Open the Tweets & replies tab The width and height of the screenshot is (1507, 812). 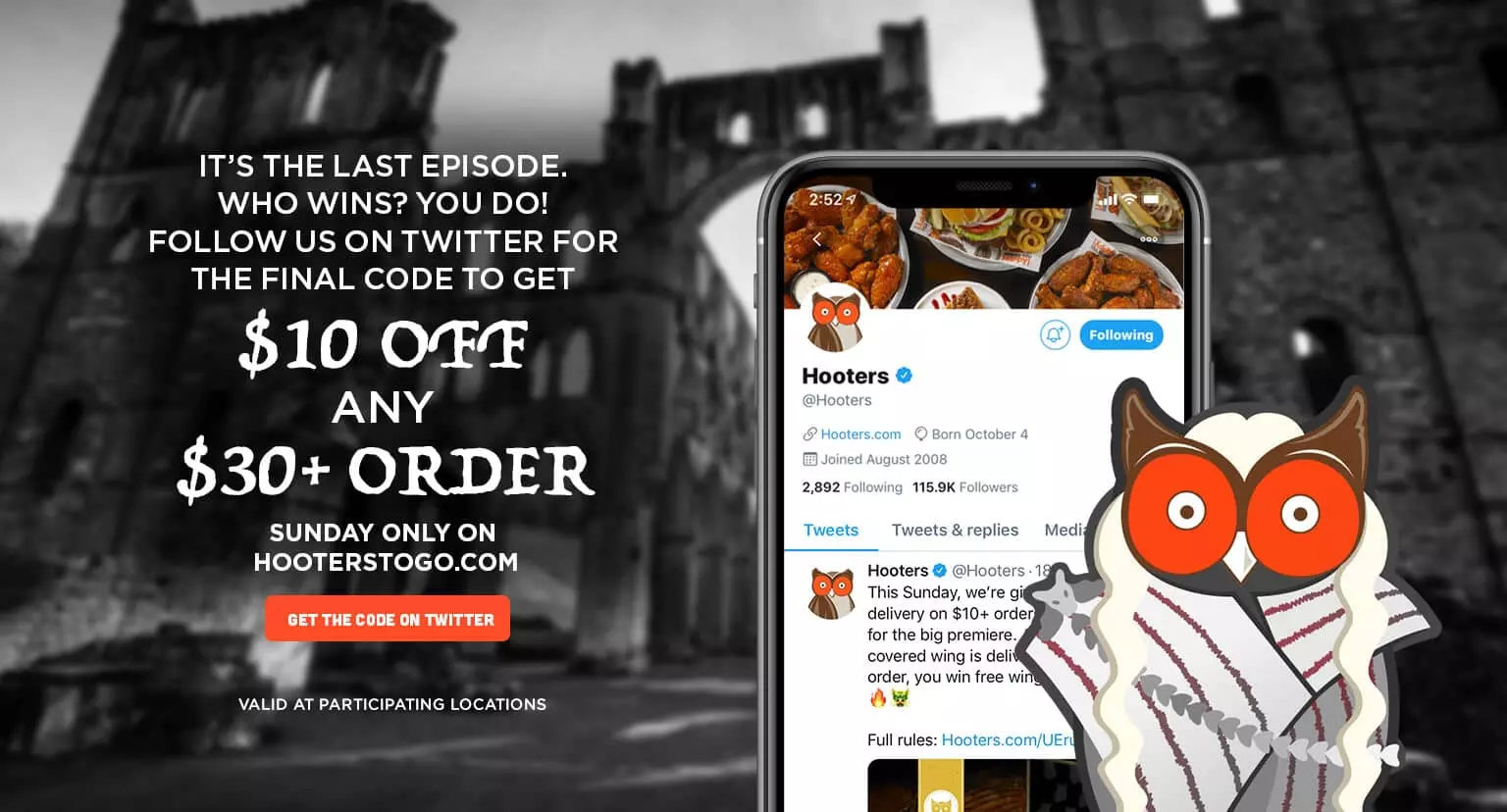pyautogui.click(x=955, y=530)
